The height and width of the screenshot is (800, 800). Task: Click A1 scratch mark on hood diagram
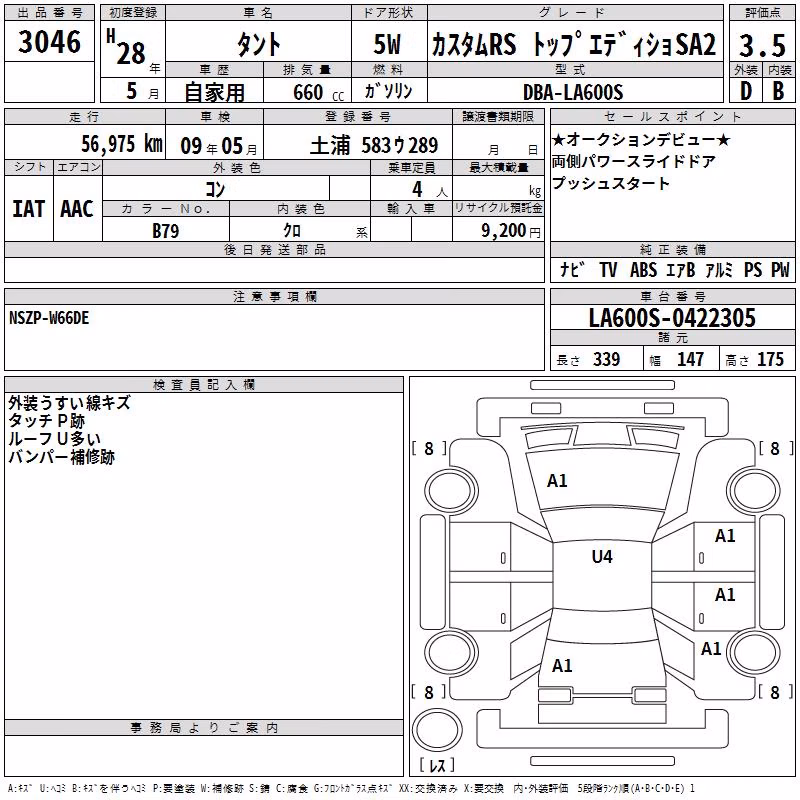(557, 481)
